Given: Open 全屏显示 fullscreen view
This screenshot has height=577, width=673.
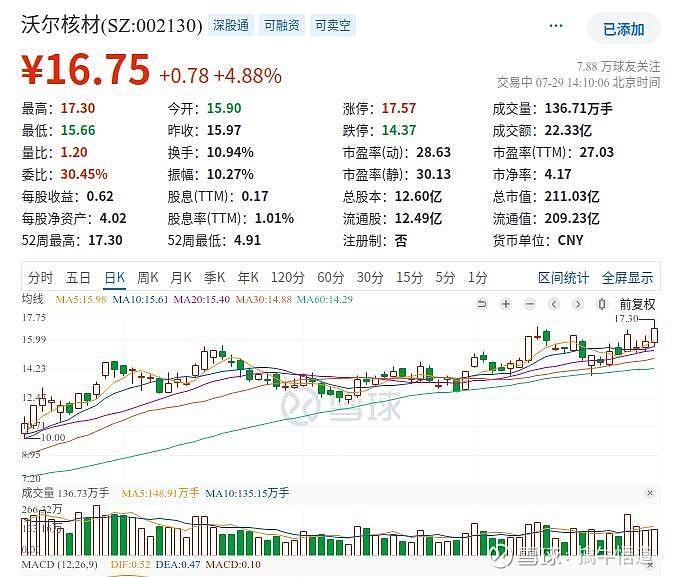Looking at the screenshot, I should [628, 278].
